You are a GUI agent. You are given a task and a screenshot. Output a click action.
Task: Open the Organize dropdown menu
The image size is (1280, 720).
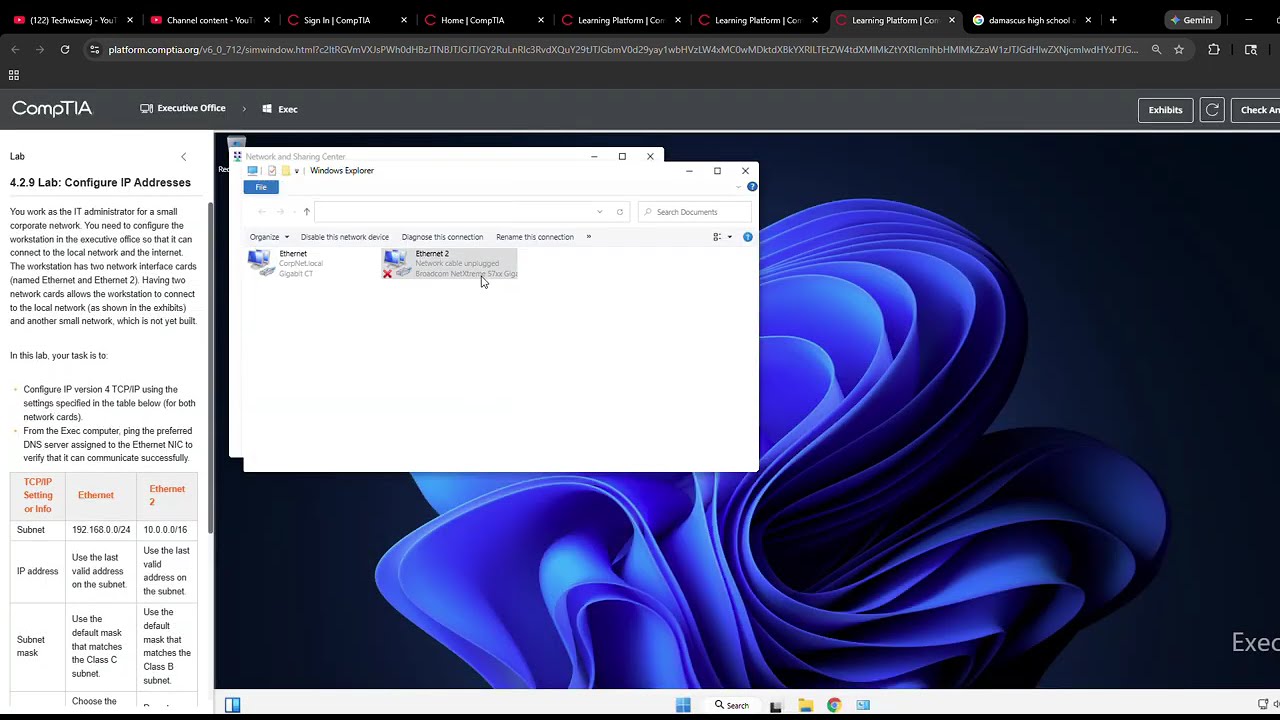pyautogui.click(x=269, y=237)
